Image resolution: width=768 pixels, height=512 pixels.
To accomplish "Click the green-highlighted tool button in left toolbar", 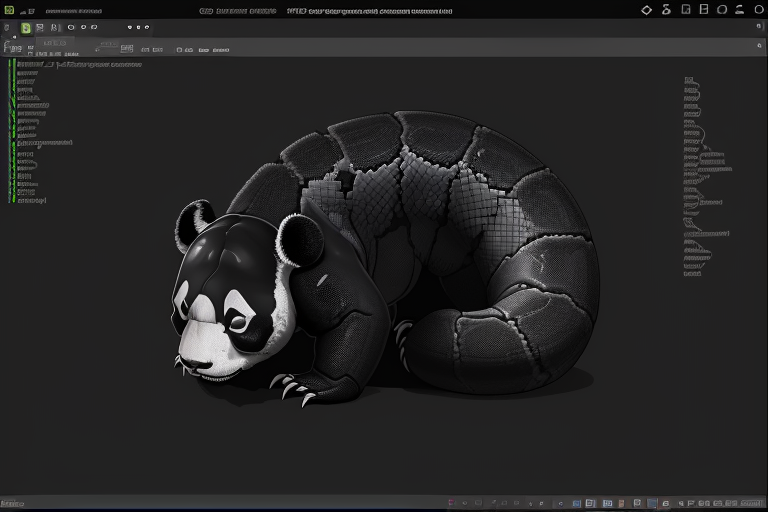I will [x=26, y=28].
